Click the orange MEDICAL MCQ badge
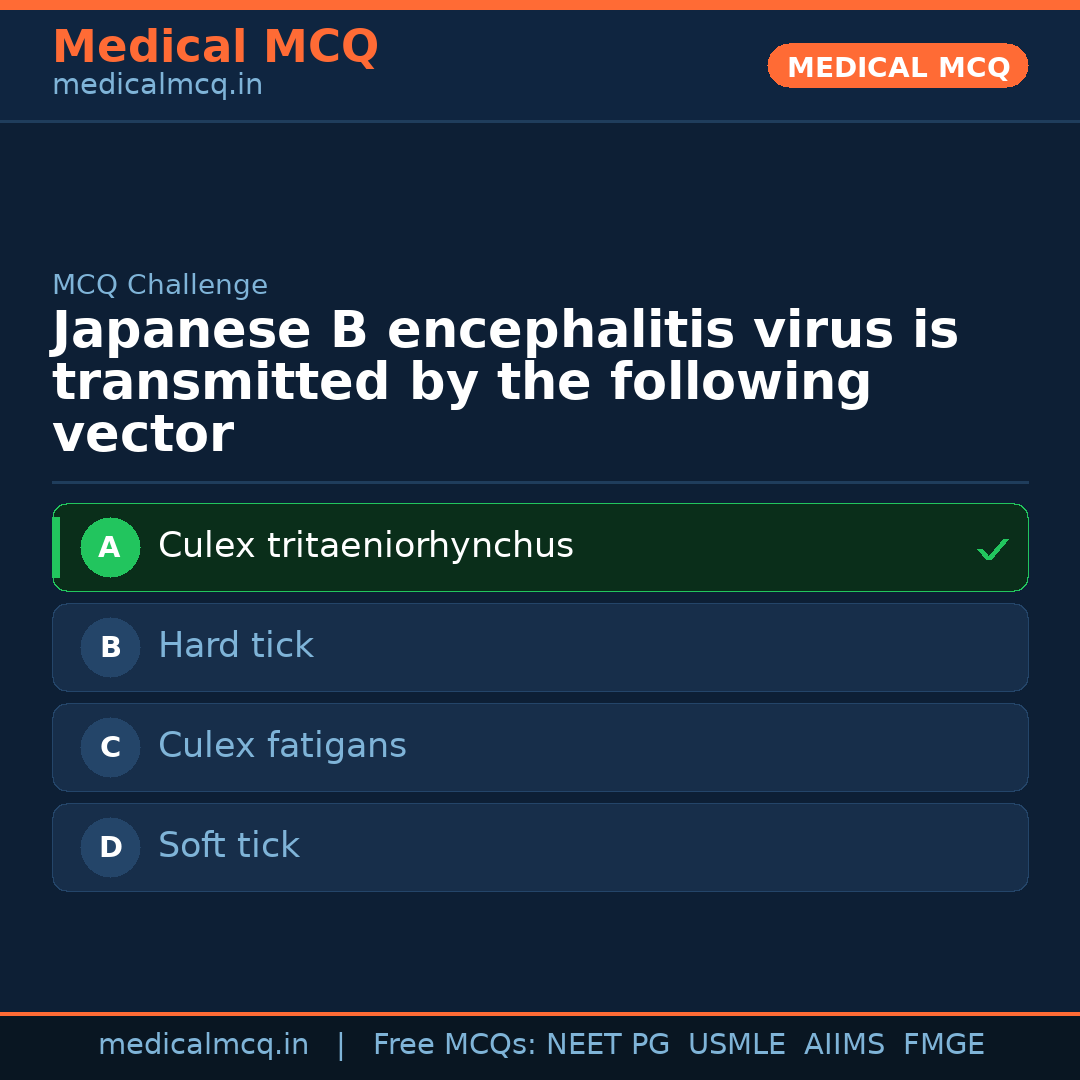This screenshot has height=1080, width=1080. tap(897, 66)
